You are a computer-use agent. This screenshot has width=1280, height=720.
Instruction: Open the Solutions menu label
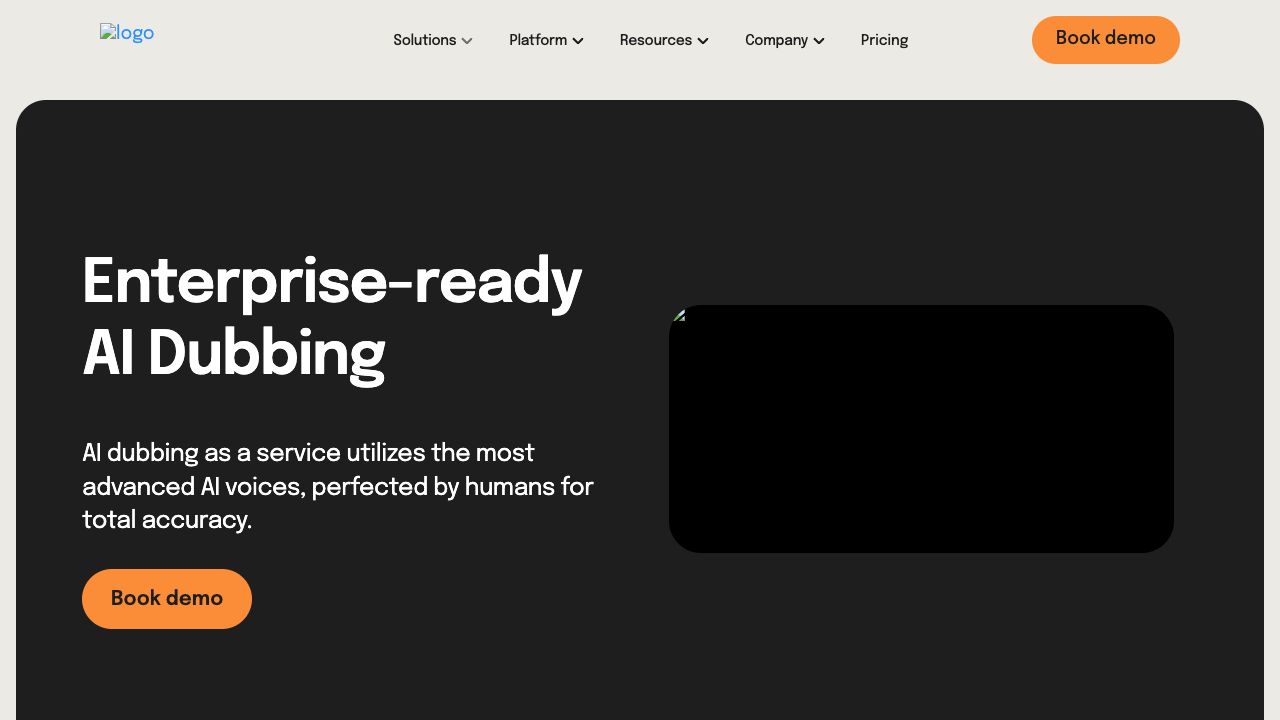click(424, 40)
